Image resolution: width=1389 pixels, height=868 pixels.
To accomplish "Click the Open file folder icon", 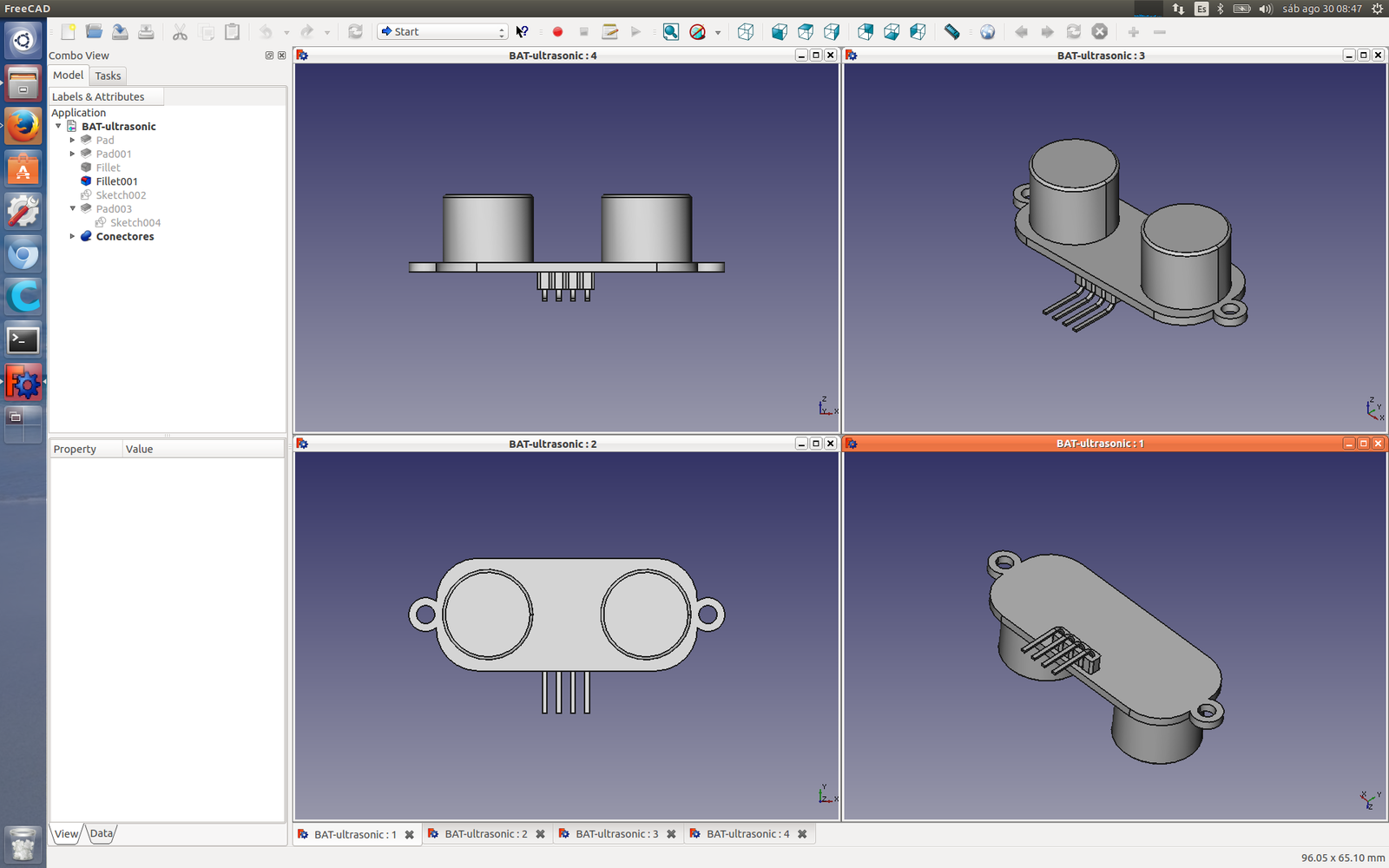I will [94, 32].
